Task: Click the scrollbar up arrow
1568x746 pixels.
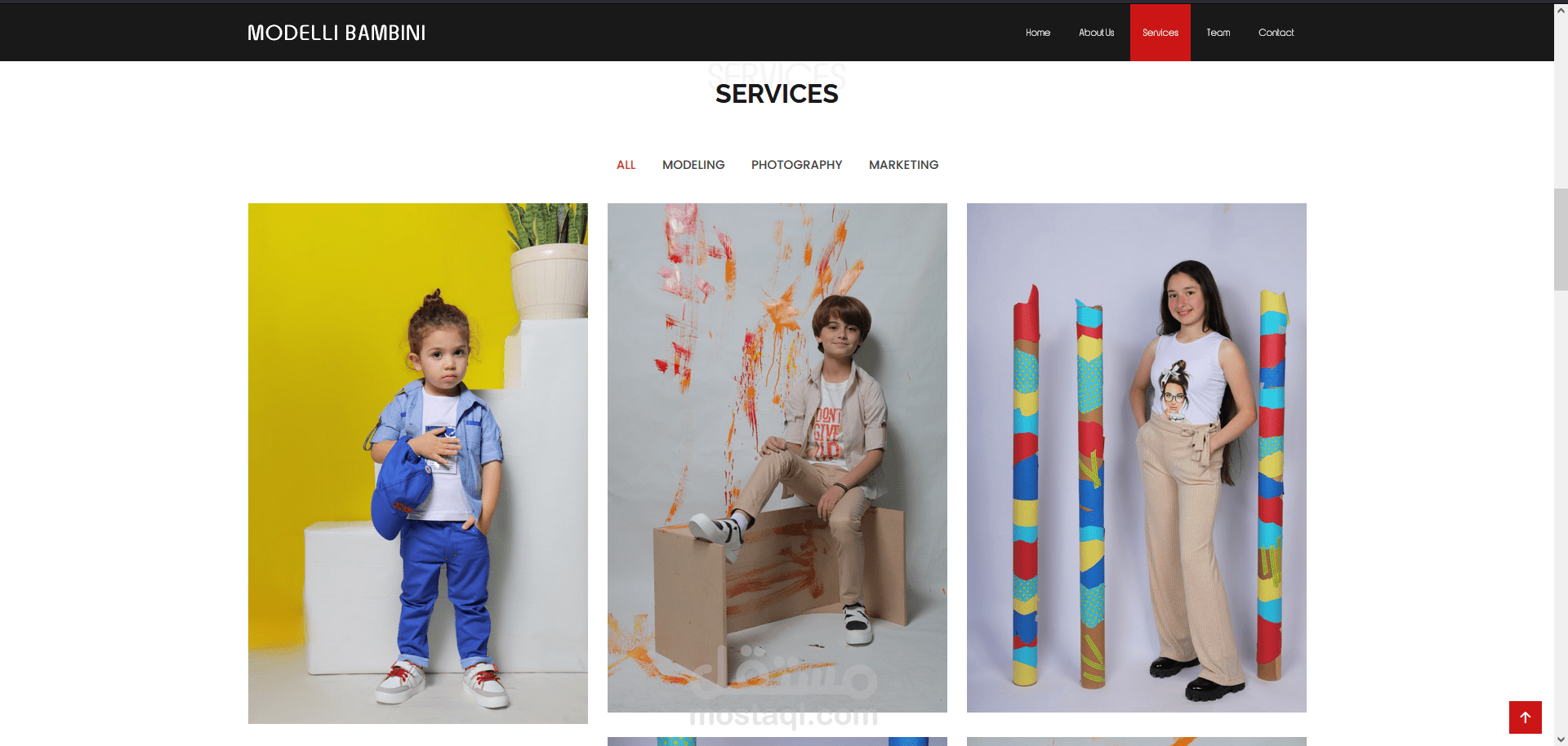Action: click(x=1561, y=11)
